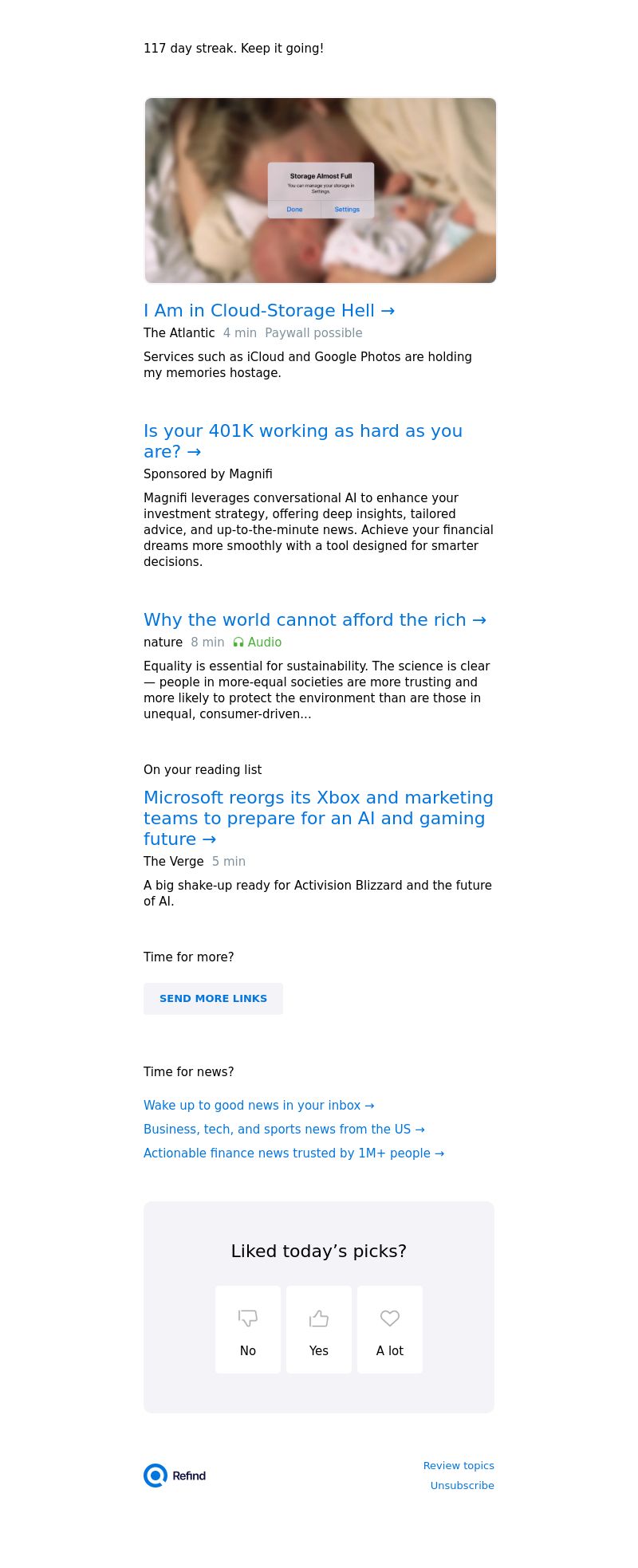The image size is (638, 1568).
Task: Open "Wake up to good news" link
Action: pyautogui.click(x=258, y=1106)
